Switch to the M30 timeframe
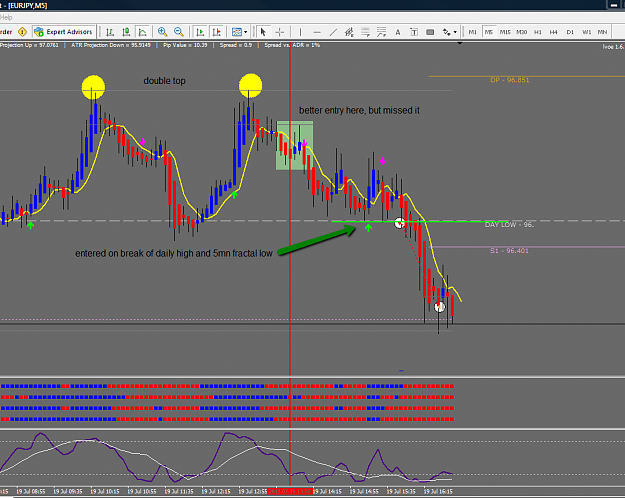Screen dimensions: 625x498 click(521, 32)
